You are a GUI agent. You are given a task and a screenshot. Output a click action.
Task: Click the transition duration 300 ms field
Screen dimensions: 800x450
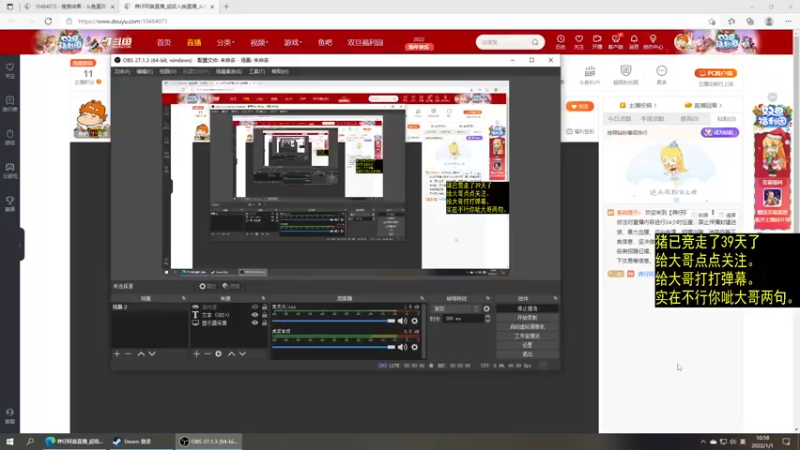[462, 318]
